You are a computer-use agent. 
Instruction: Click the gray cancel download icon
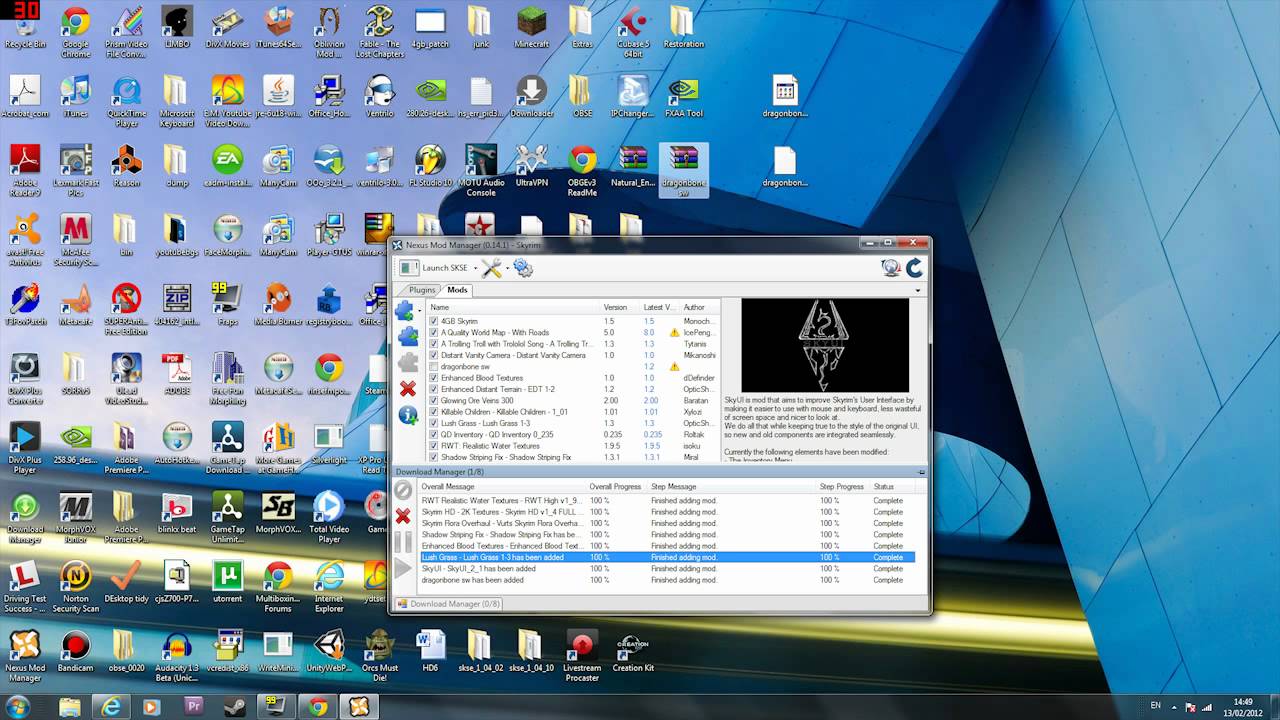[403, 490]
